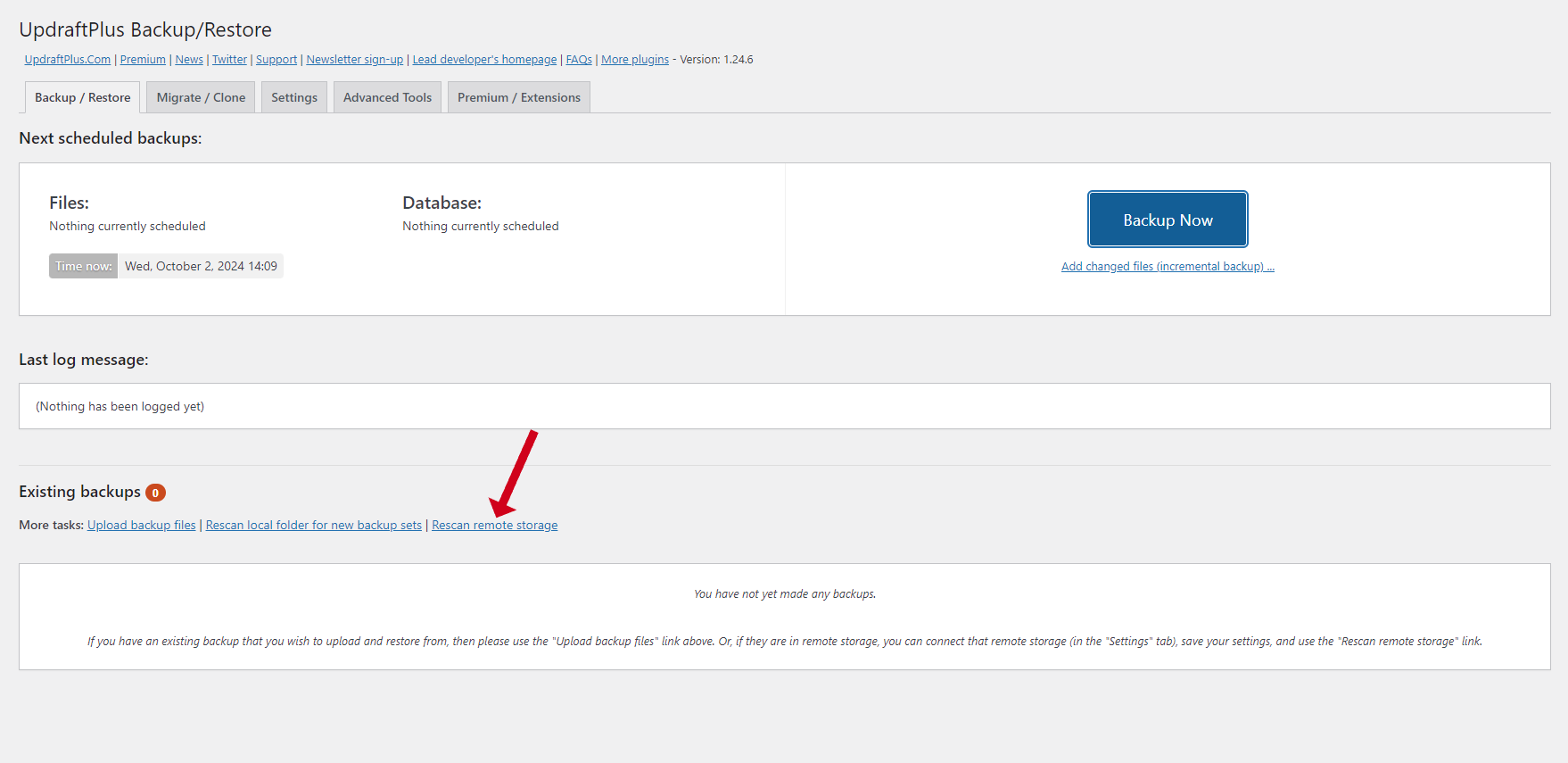Switch to the Migrate / Clone tab
This screenshot has width=1568, height=763.
pos(201,98)
